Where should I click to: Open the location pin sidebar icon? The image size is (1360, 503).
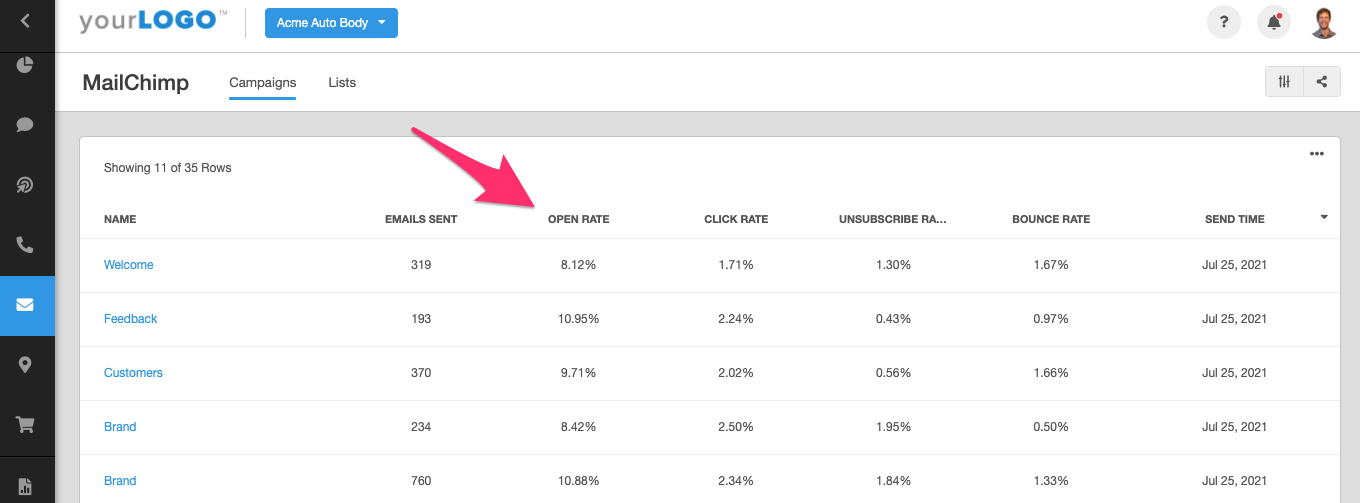[25, 365]
